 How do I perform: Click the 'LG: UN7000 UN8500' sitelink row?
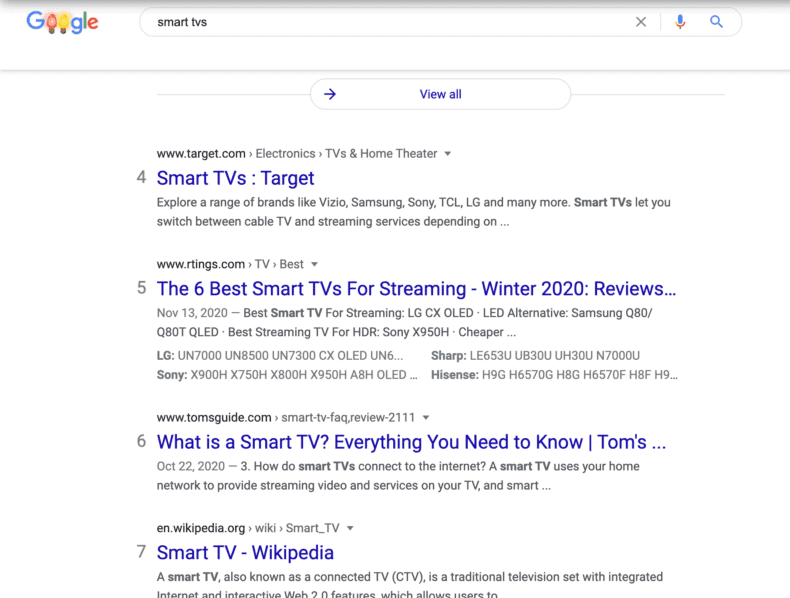pos(280,356)
